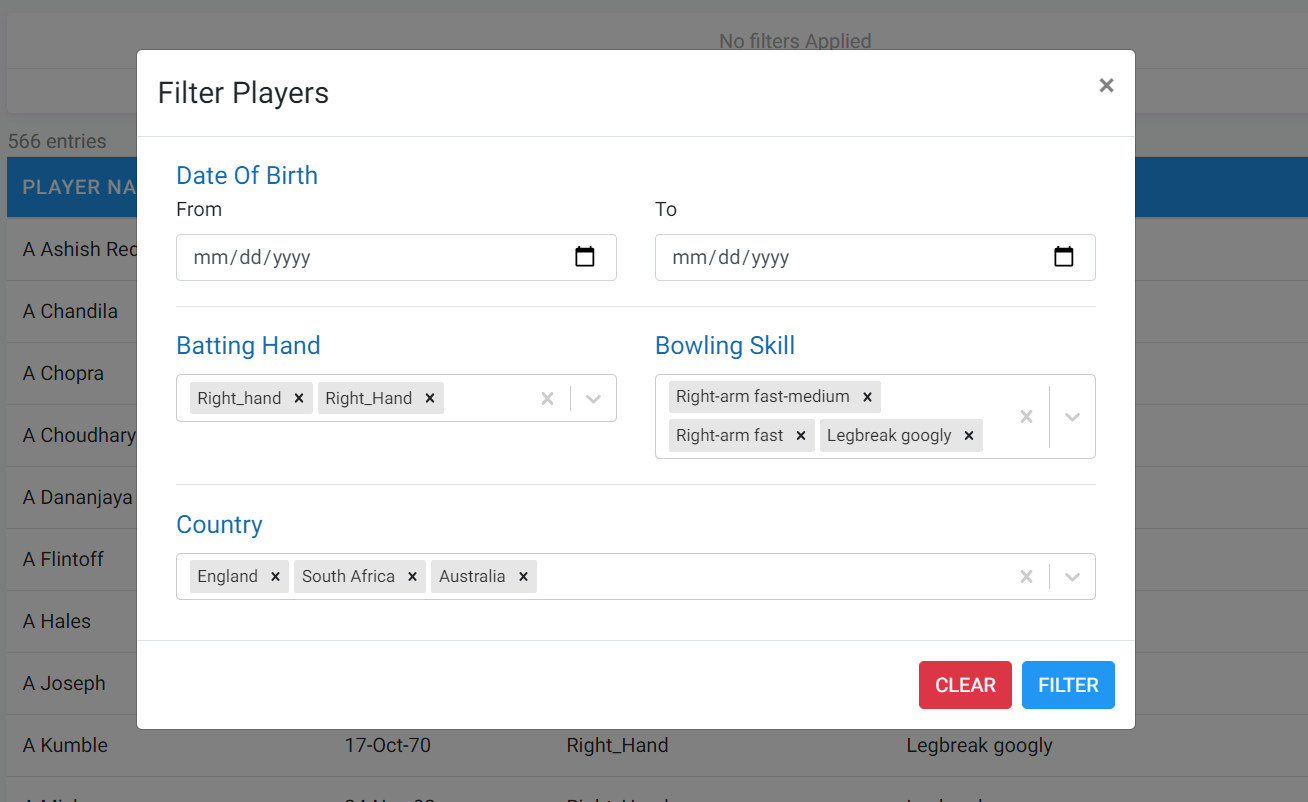Viewport: 1308px width, 802px height.
Task: Remove the Right_hand batting tag
Action: coord(298,398)
